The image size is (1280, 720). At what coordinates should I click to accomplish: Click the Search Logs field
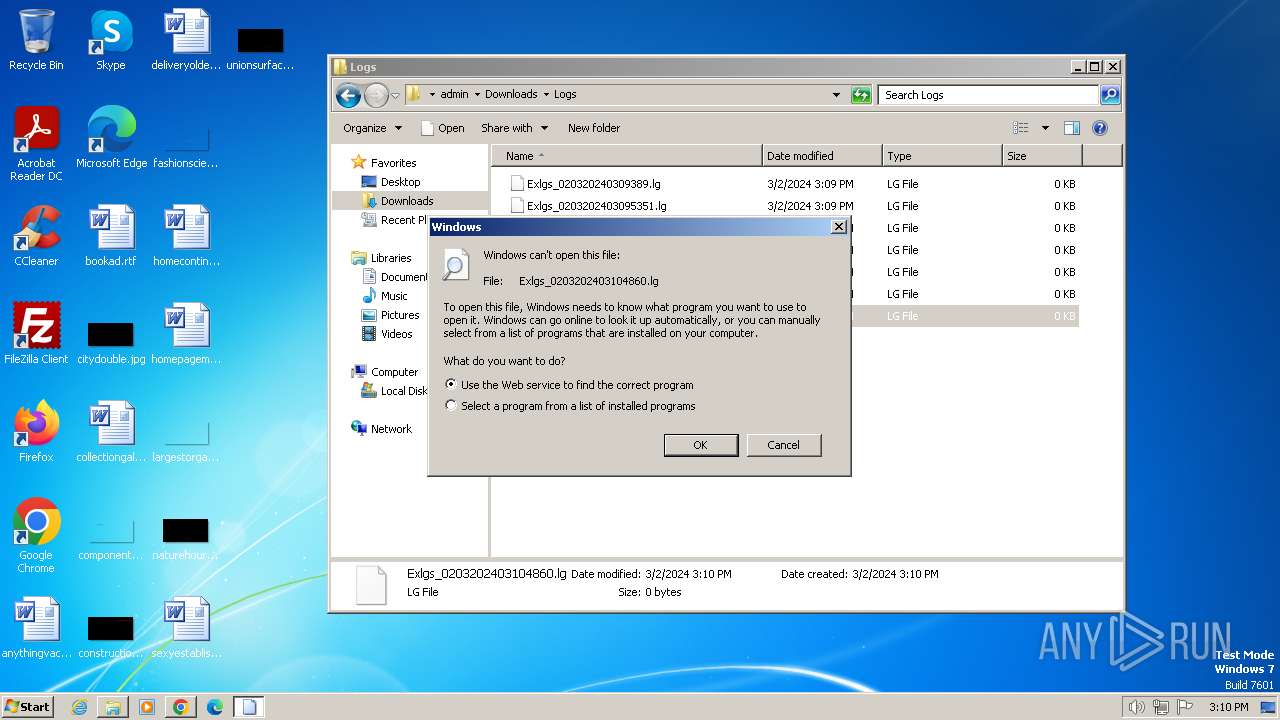[988, 95]
